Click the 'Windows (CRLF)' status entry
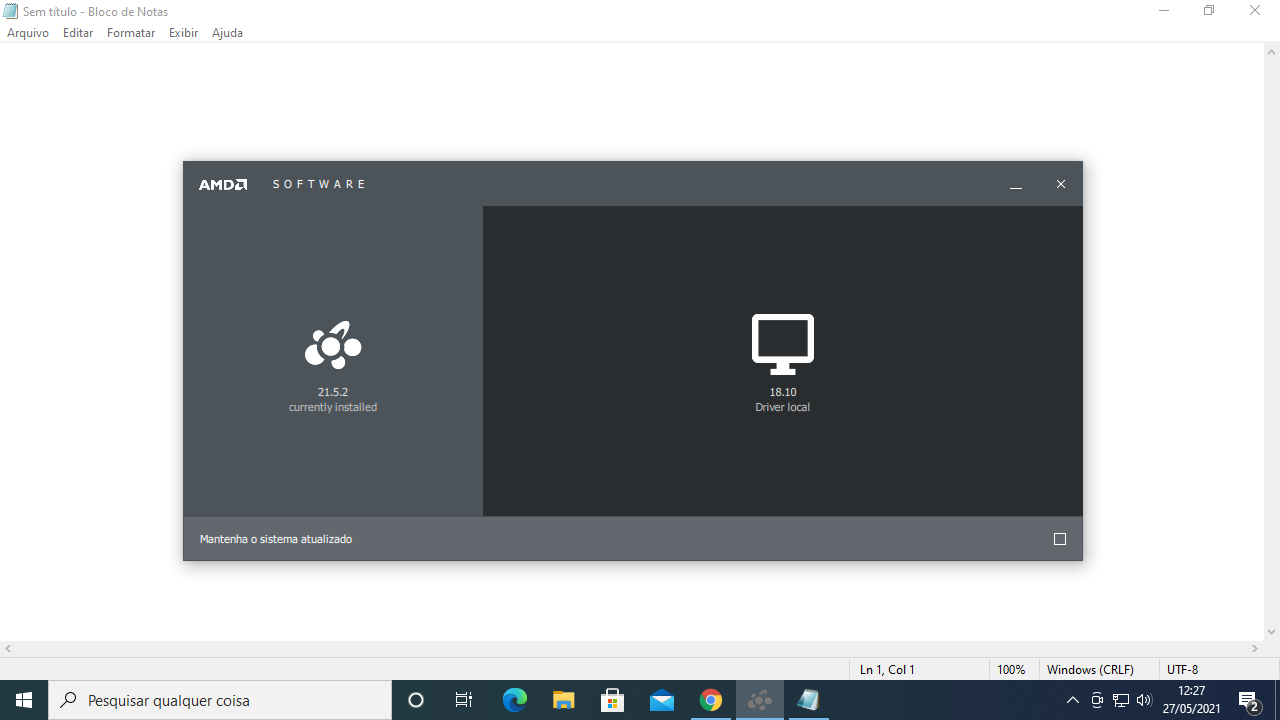Screen dimensions: 1280x720 (1090, 670)
